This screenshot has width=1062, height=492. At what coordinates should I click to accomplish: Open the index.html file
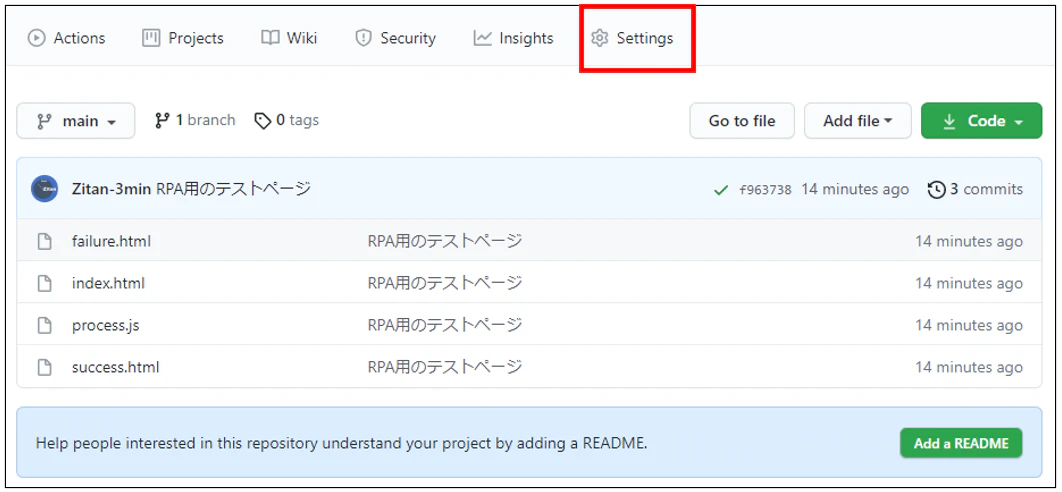[x=108, y=283]
